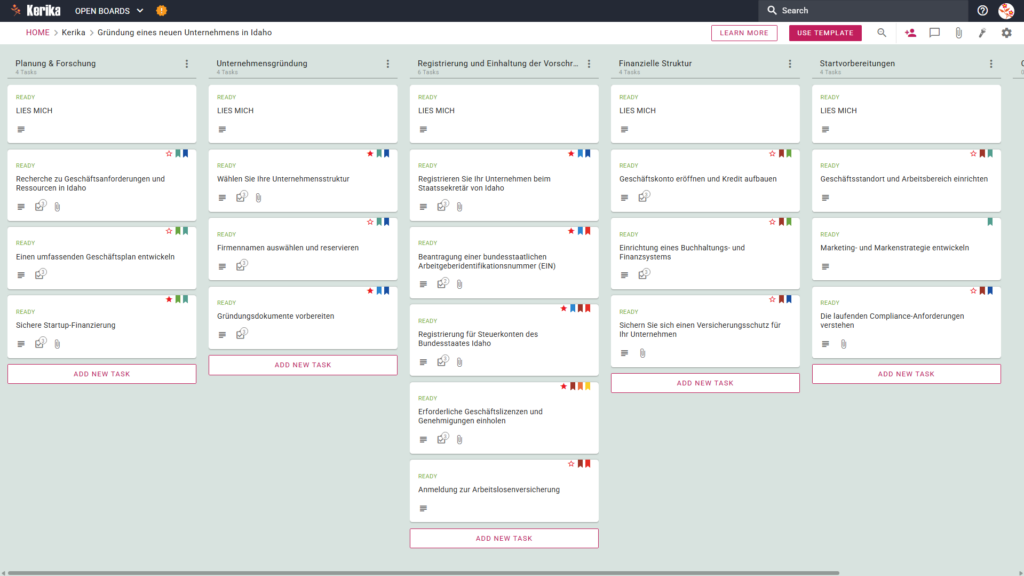Toggle star on Anmeldung zur Arbeitslosenversicherung card

571,464
